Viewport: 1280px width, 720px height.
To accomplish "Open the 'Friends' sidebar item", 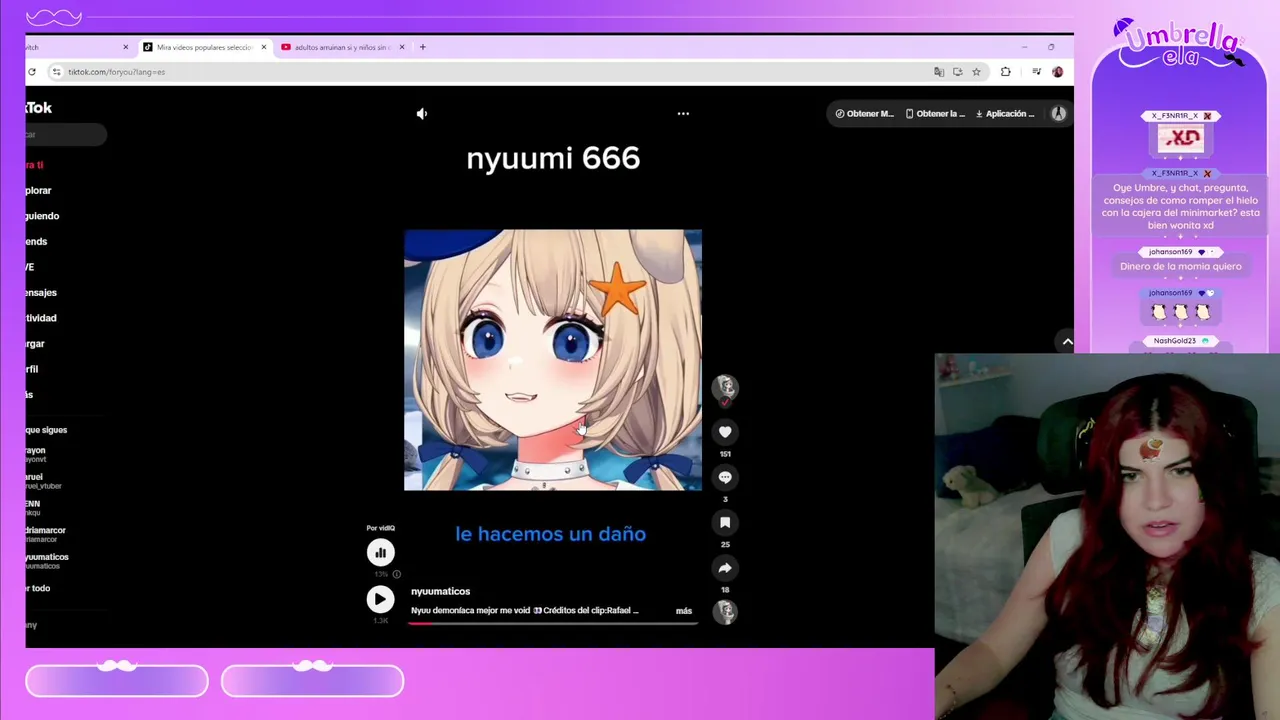I will tap(37, 242).
